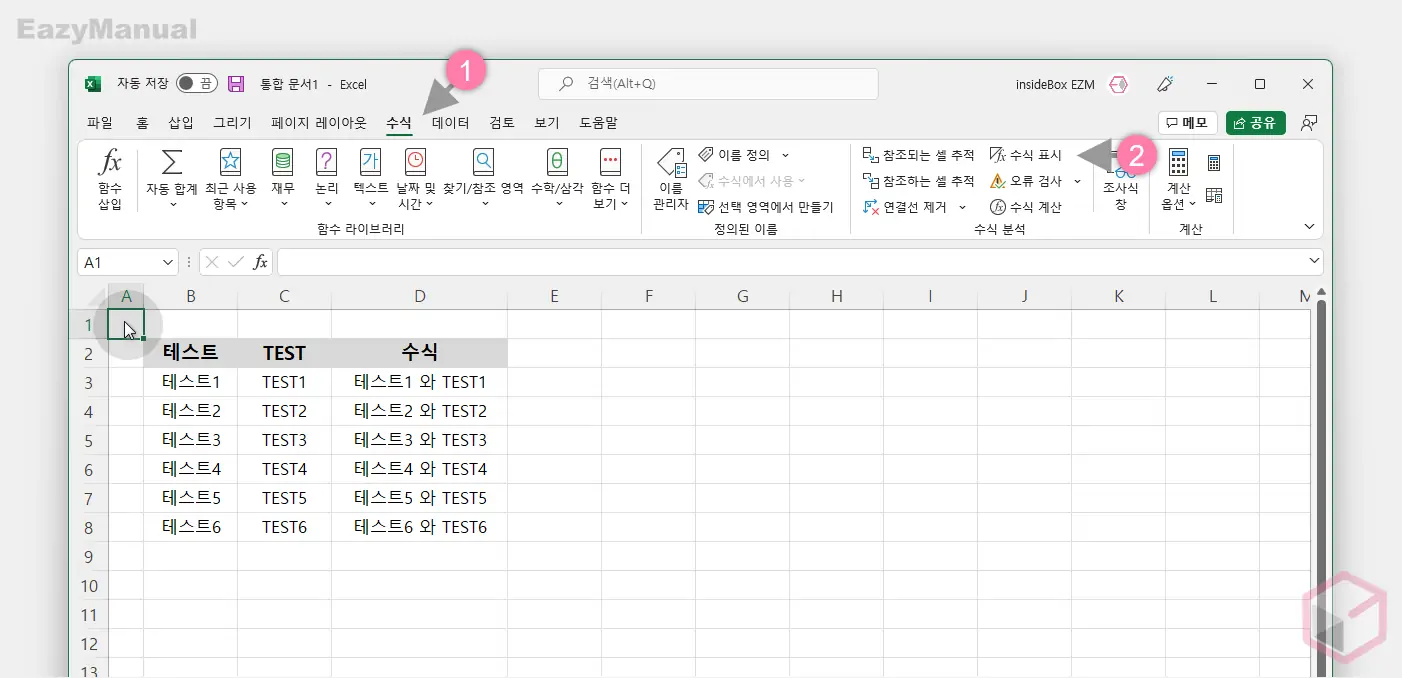
Task: Switch to the 데이터 tab
Action: coord(450,123)
